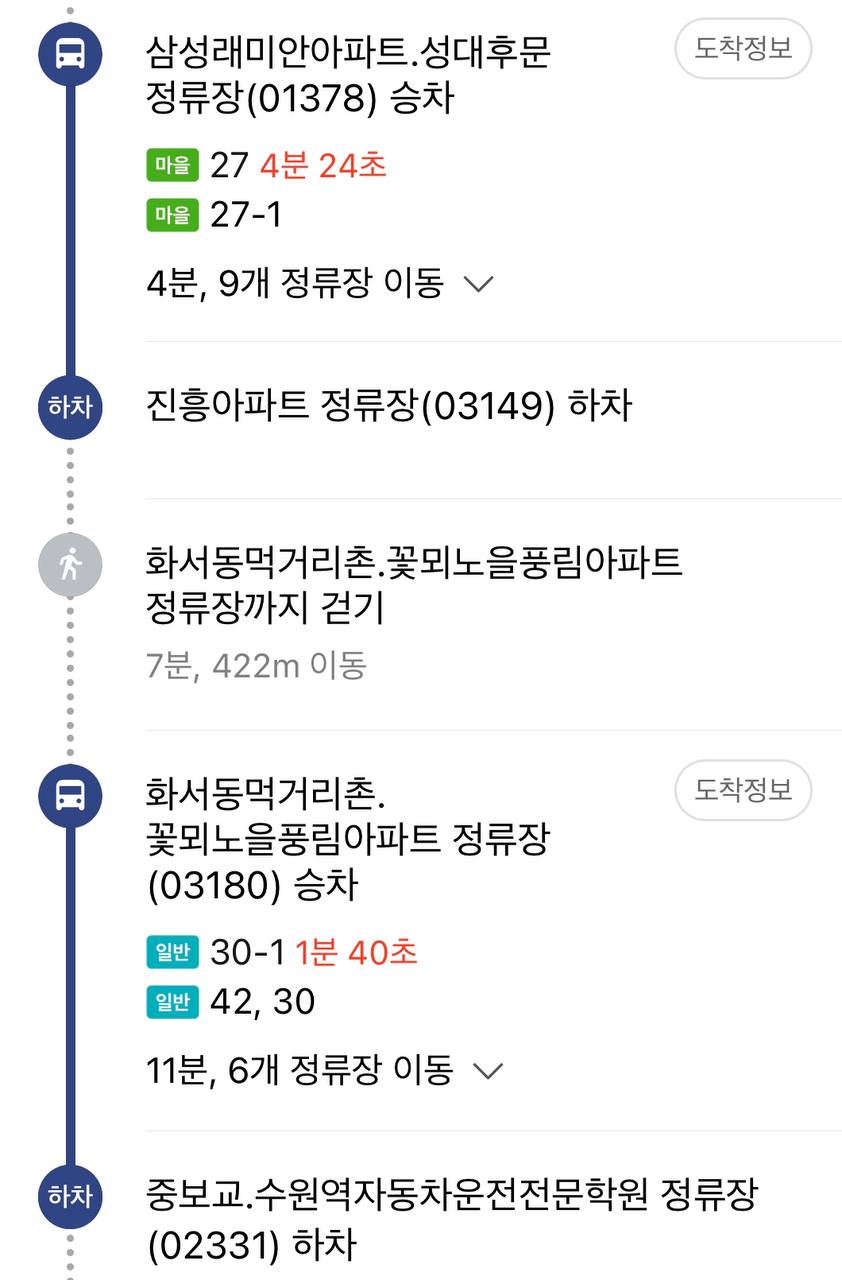
Task: Tap the teal 일반 badge beside 42, 30
Action: (x=173, y=1001)
